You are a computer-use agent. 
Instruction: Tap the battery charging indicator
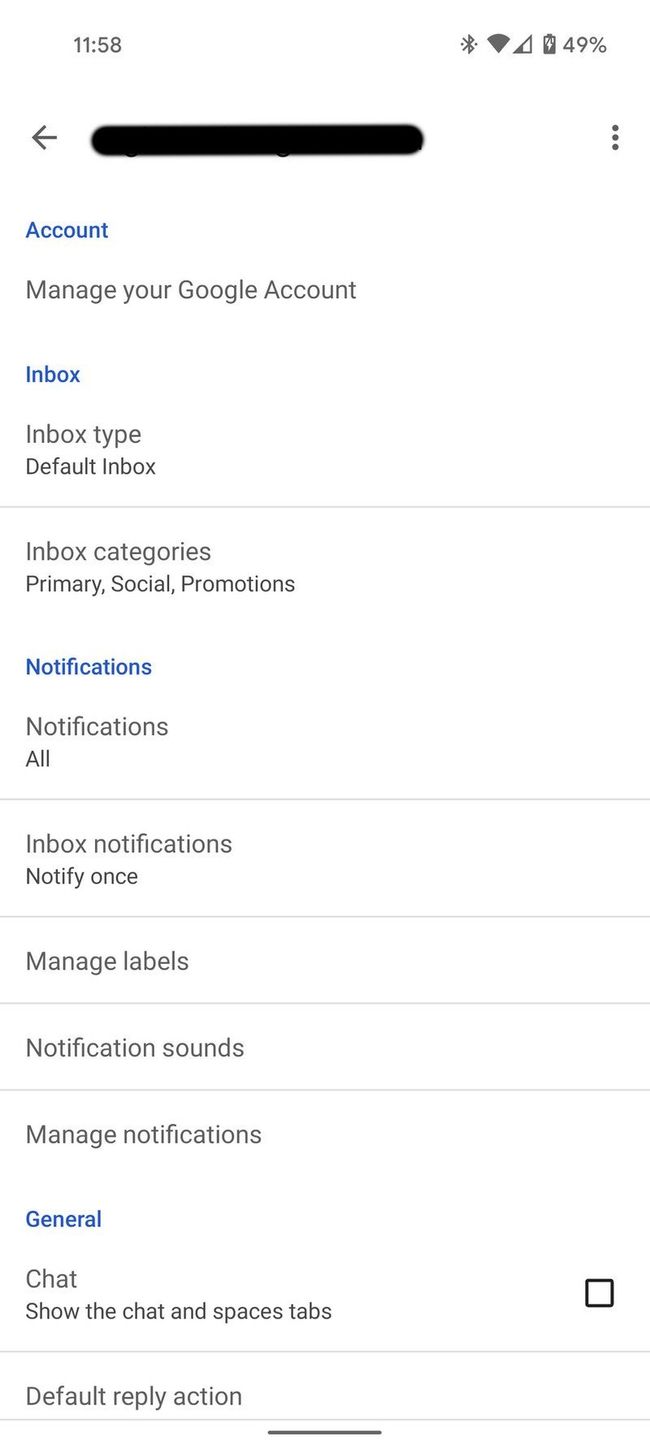point(550,44)
